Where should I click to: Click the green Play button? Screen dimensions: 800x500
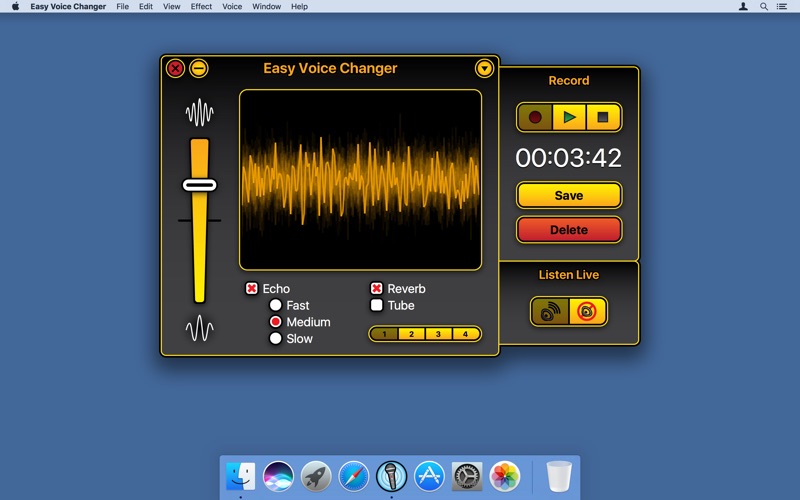tap(569, 117)
